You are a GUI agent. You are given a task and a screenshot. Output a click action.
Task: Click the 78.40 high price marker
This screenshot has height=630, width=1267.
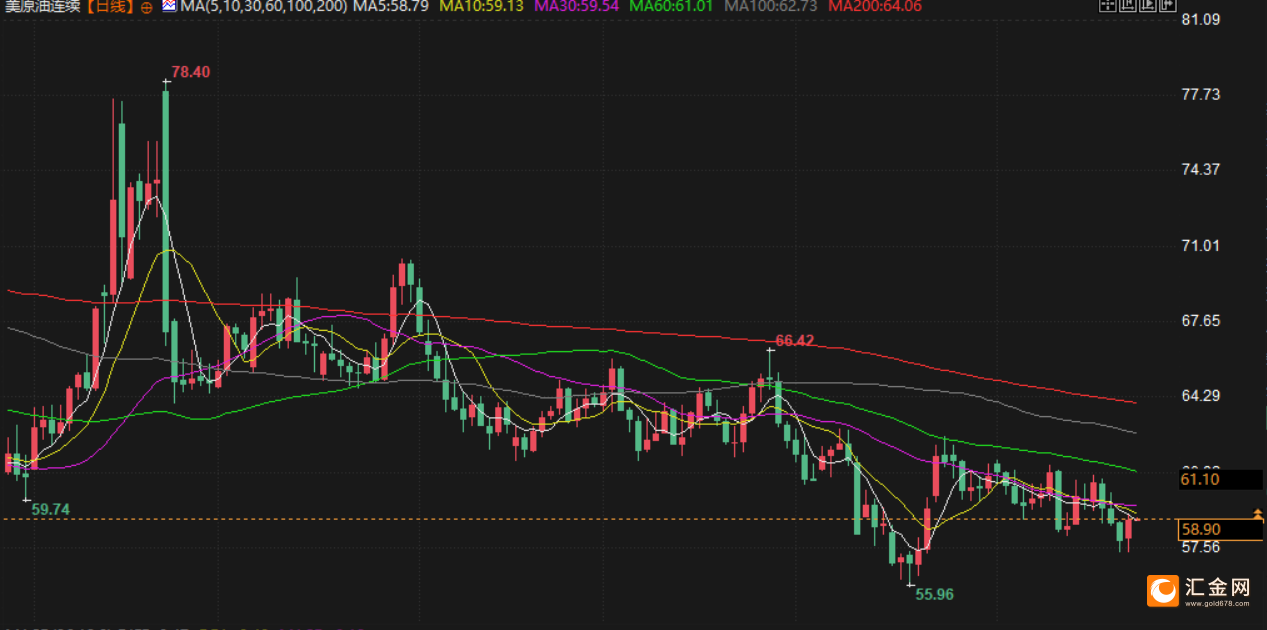[191, 72]
